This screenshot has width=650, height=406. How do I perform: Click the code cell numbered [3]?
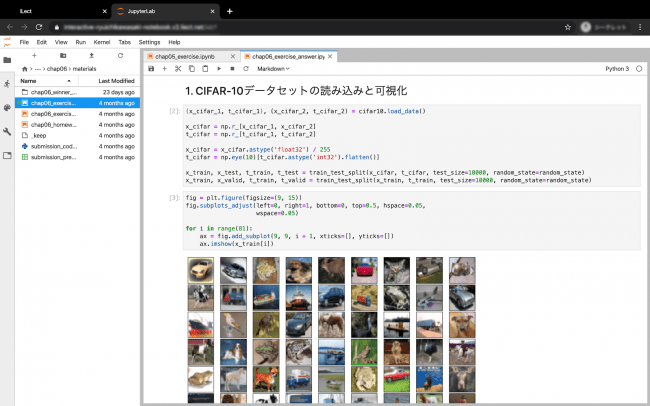pos(412,221)
